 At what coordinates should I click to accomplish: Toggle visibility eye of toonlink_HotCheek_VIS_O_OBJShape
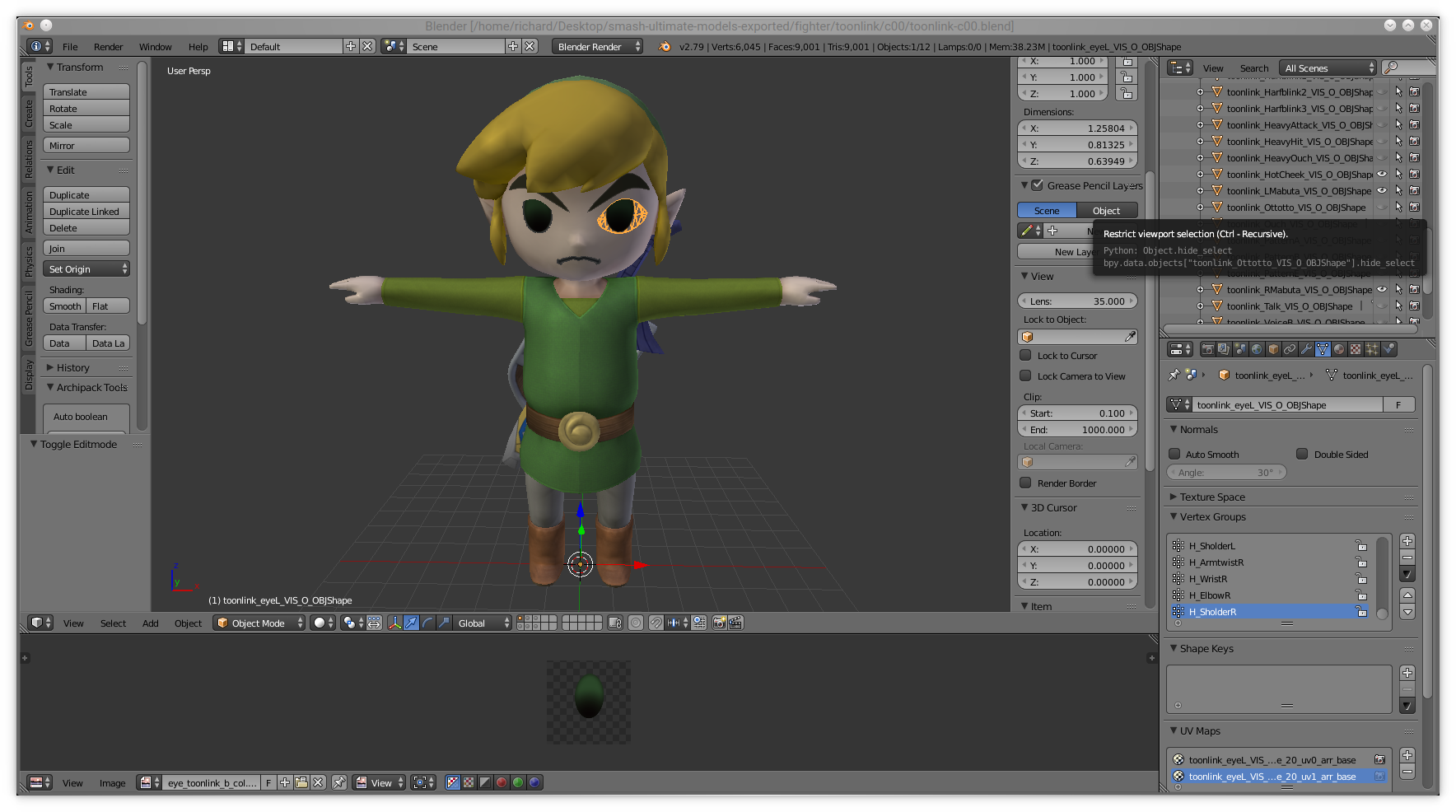click(1382, 174)
